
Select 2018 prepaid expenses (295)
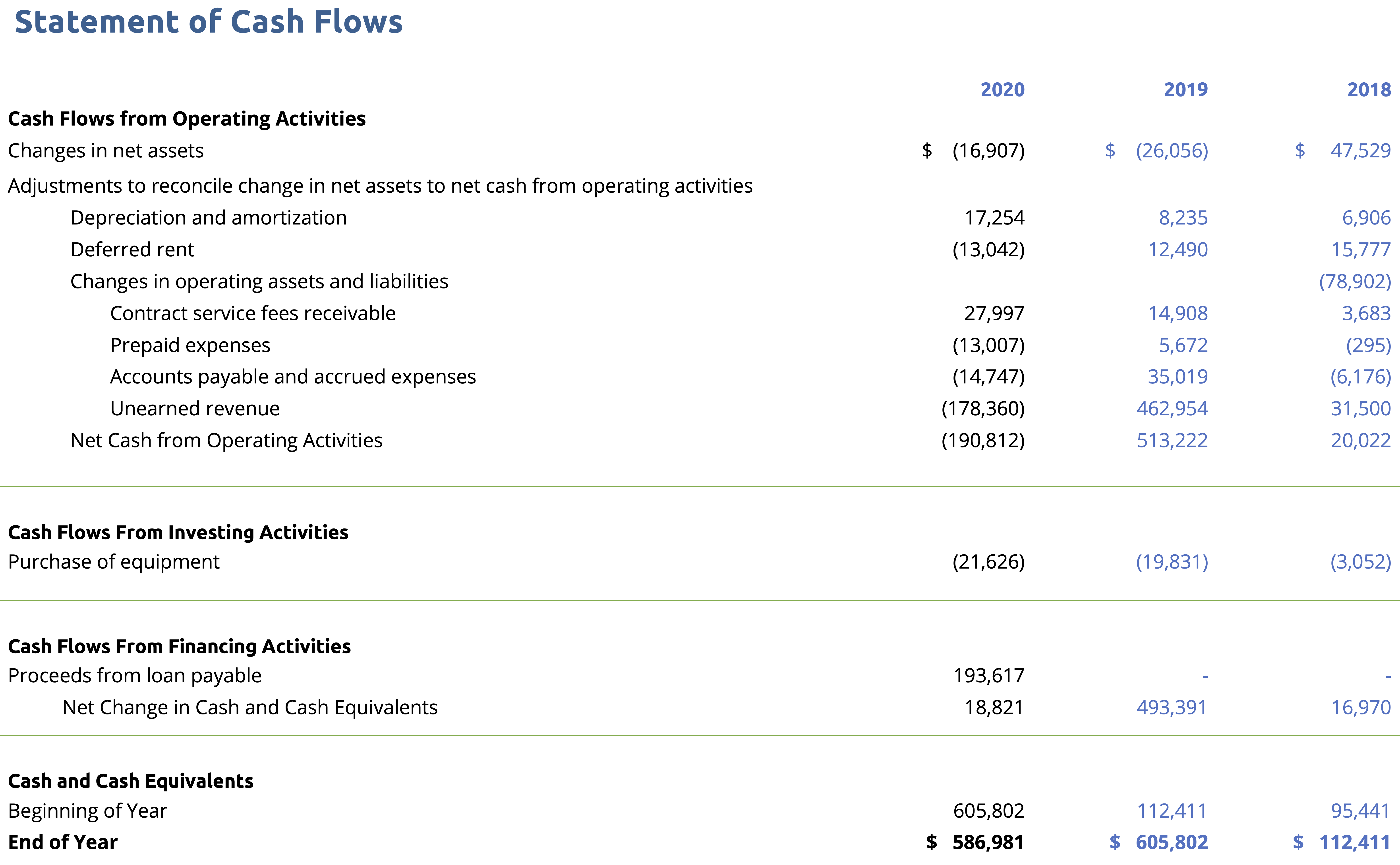tap(1369, 346)
